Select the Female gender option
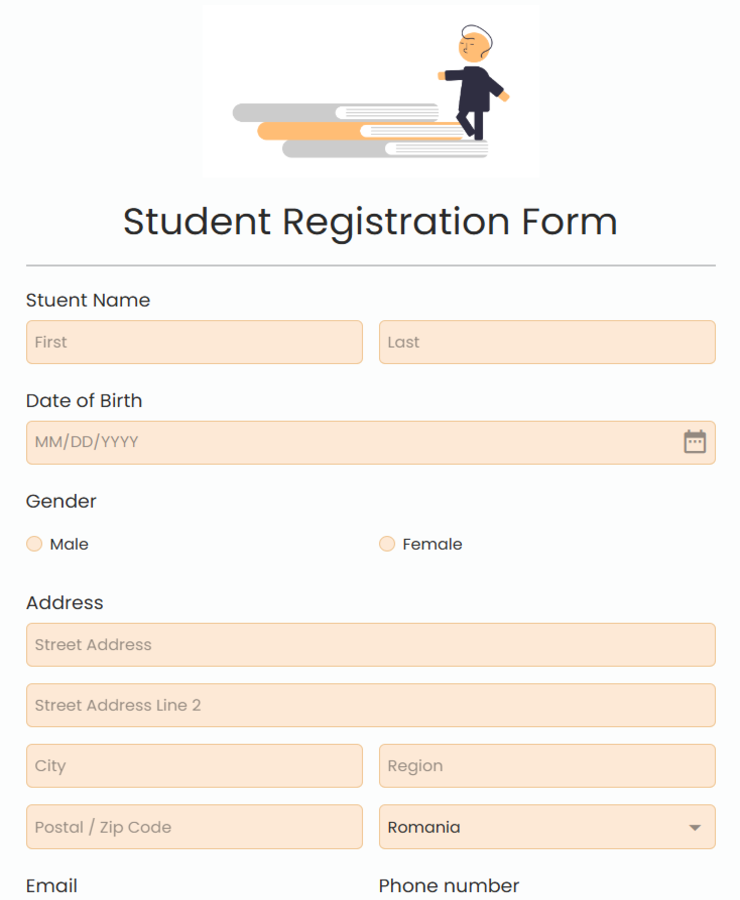The width and height of the screenshot is (740, 900). [387, 544]
